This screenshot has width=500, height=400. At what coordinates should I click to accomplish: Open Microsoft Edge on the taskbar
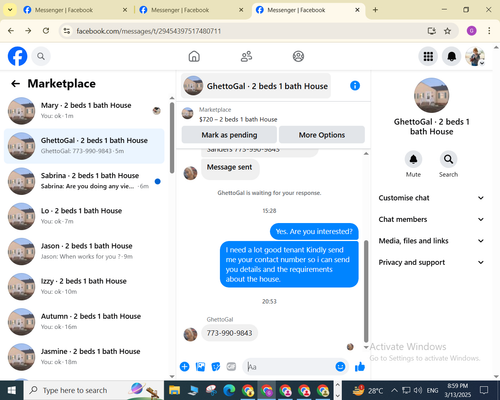tap(229, 390)
